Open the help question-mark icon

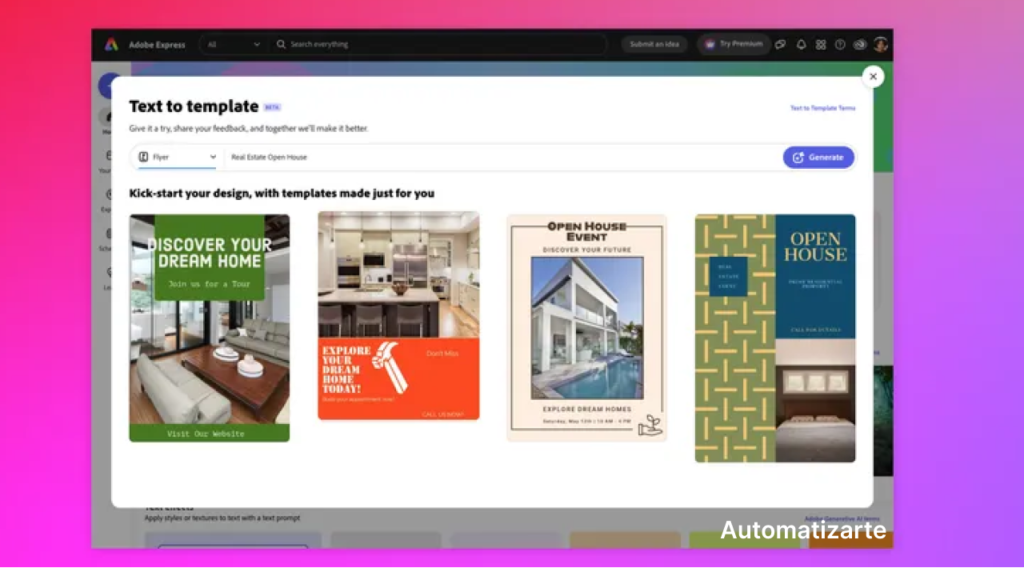pyautogui.click(x=840, y=44)
